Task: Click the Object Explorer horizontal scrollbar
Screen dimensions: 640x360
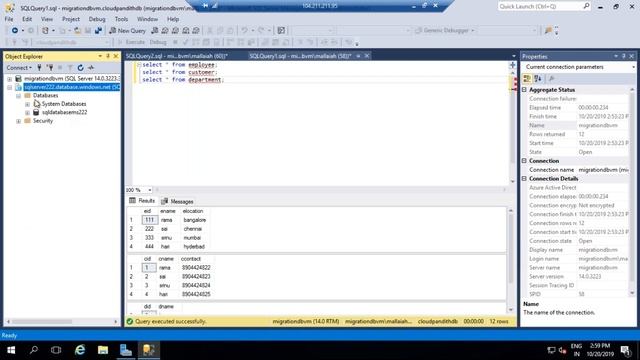Action: tap(61, 322)
